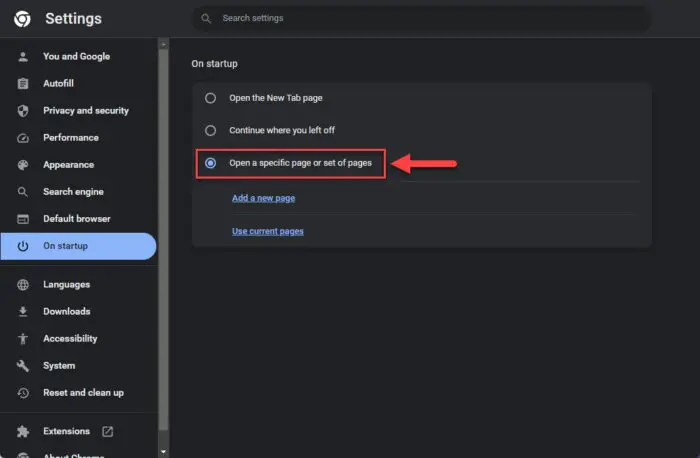700x458 pixels.
Task: Click the wrench icon for System
Action: (23, 366)
